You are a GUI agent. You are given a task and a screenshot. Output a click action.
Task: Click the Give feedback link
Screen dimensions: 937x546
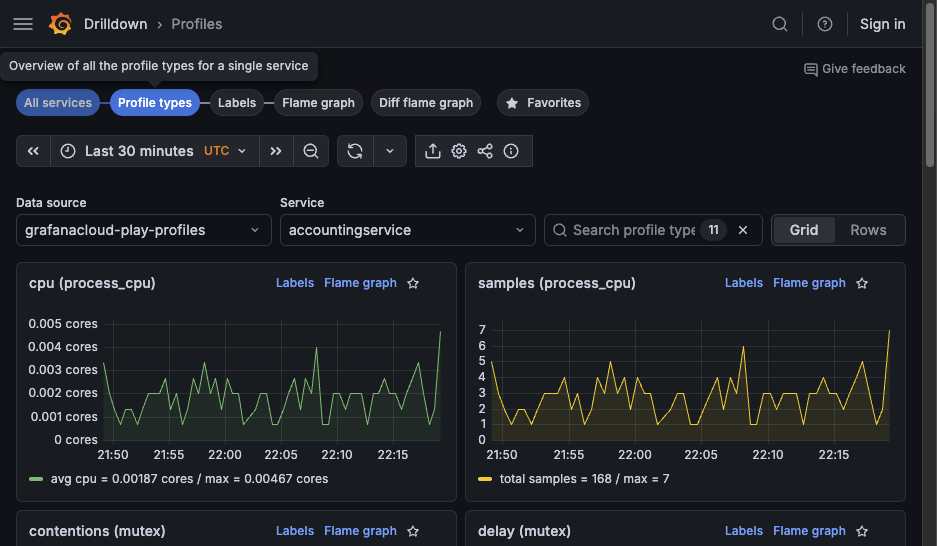(855, 69)
